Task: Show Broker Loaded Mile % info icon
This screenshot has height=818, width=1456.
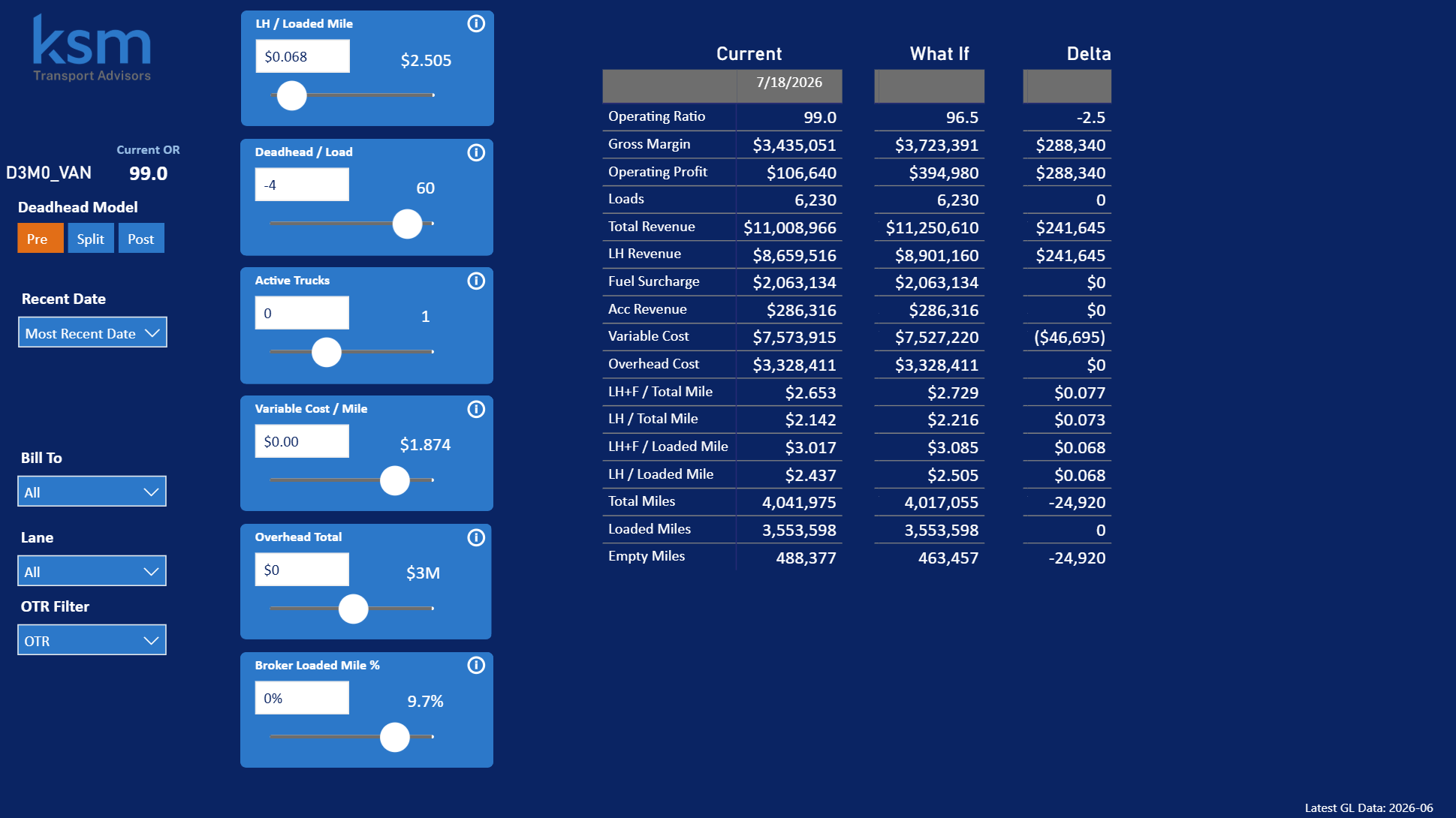Action: pyautogui.click(x=476, y=665)
